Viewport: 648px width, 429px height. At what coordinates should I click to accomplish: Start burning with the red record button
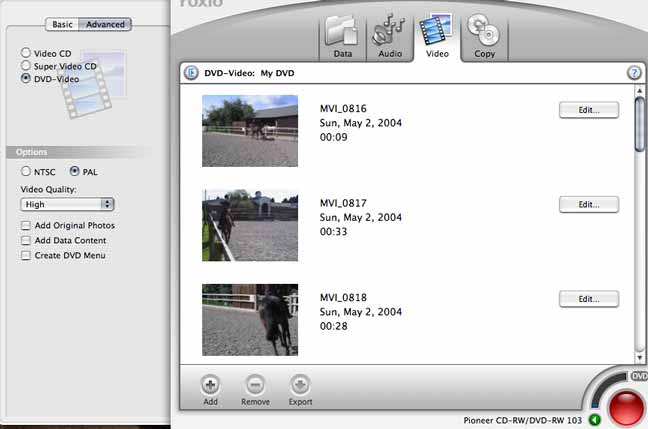pyautogui.click(x=627, y=407)
